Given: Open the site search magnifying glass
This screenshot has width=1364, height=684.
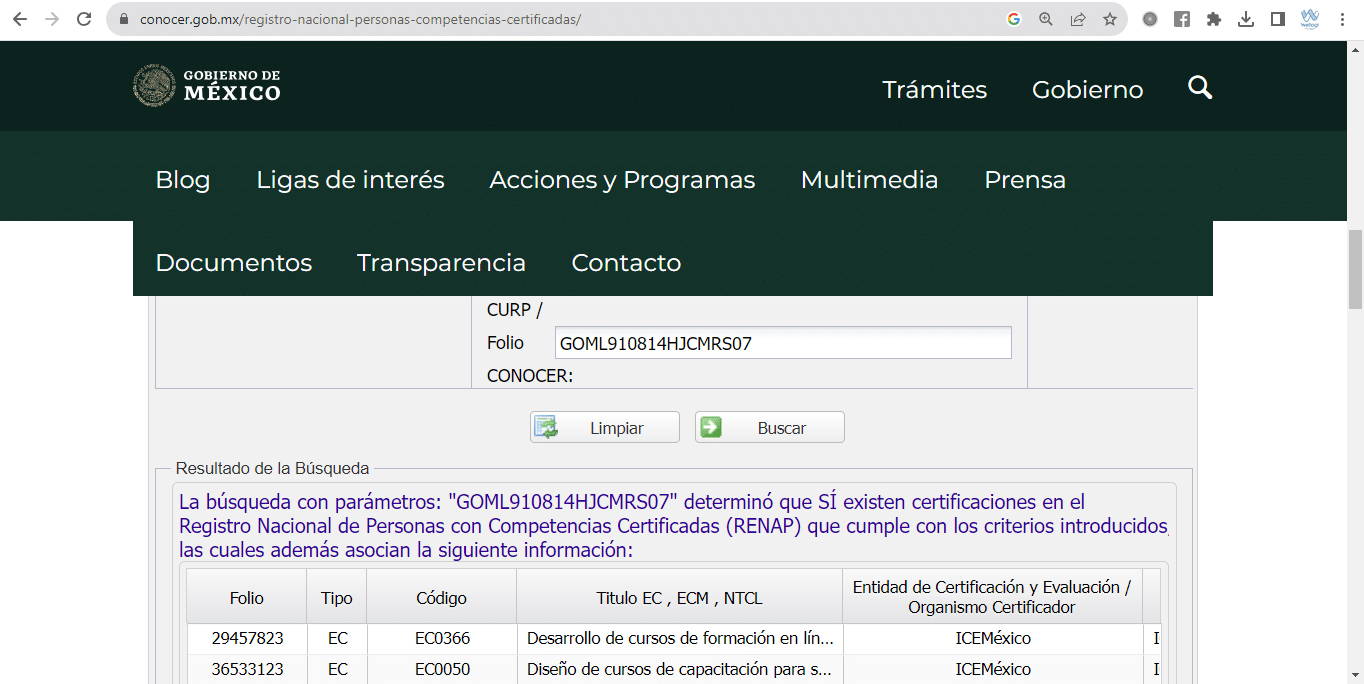Looking at the screenshot, I should tap(1199, 88).
